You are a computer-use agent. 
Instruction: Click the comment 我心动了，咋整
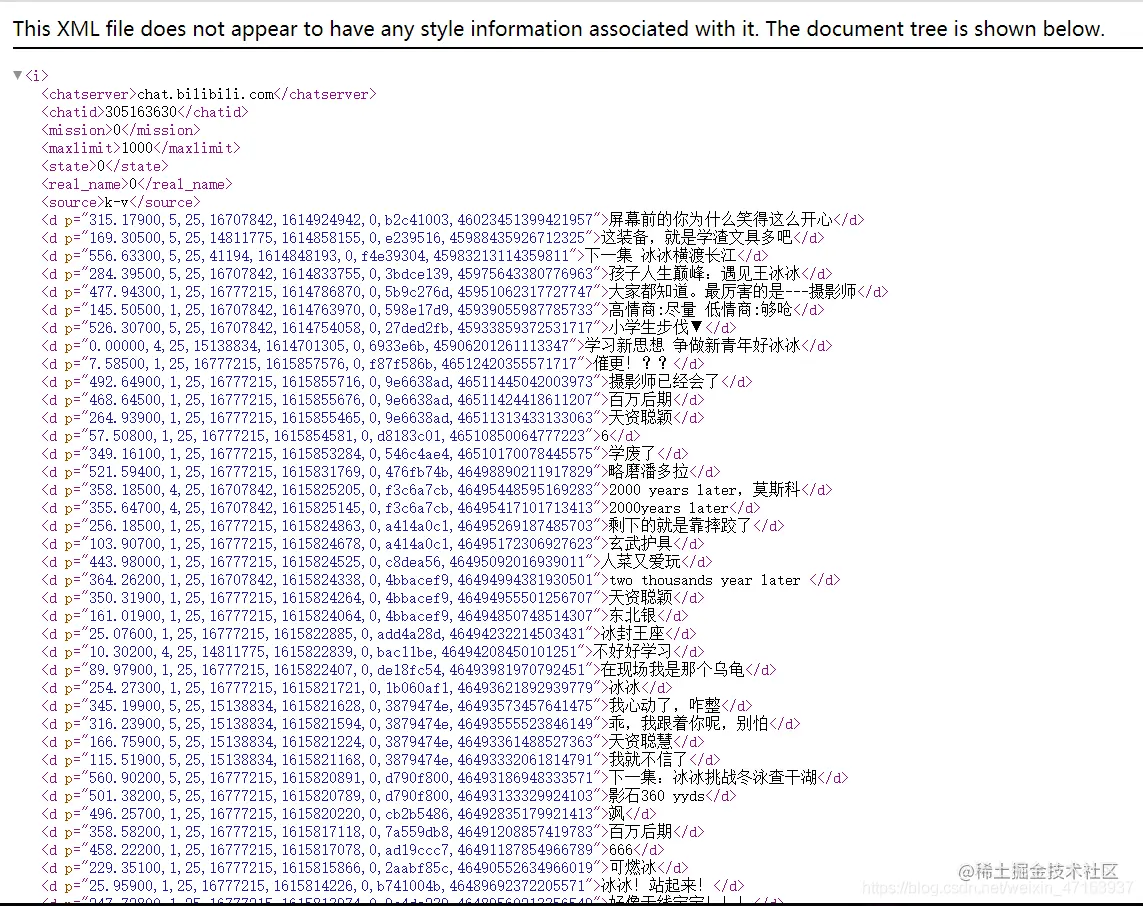pos(665,706)
